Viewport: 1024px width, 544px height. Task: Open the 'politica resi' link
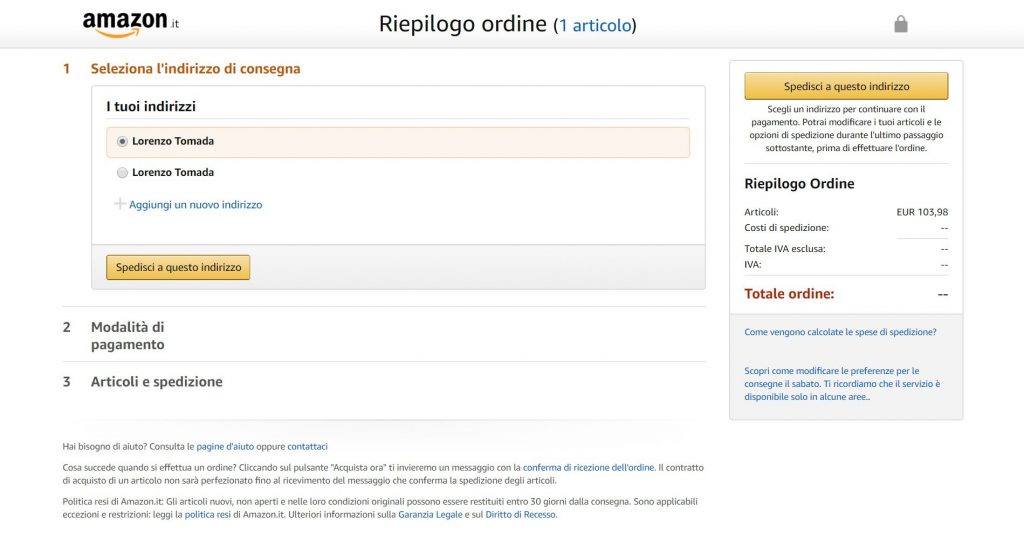(x=208, y=515)
